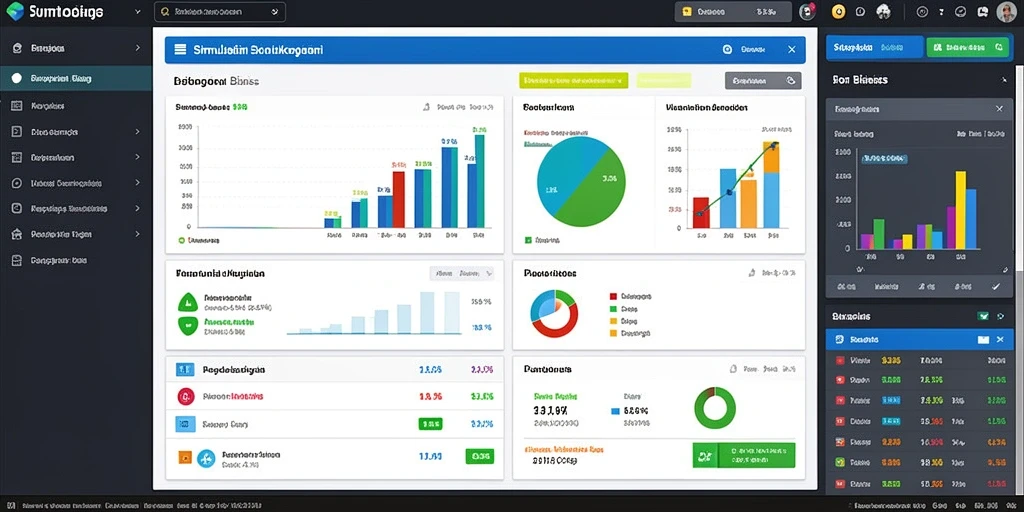Image resolution: width=1024 pixels, height=512 pixels.
Task: Click the orange bottom legend swatch beside the donut chart
Action: click(x=613, y=333)
